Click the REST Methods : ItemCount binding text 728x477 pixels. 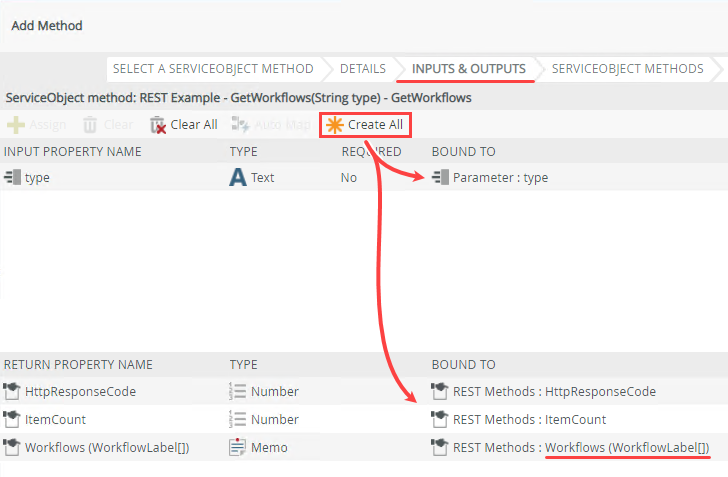(x=529, y=419)
